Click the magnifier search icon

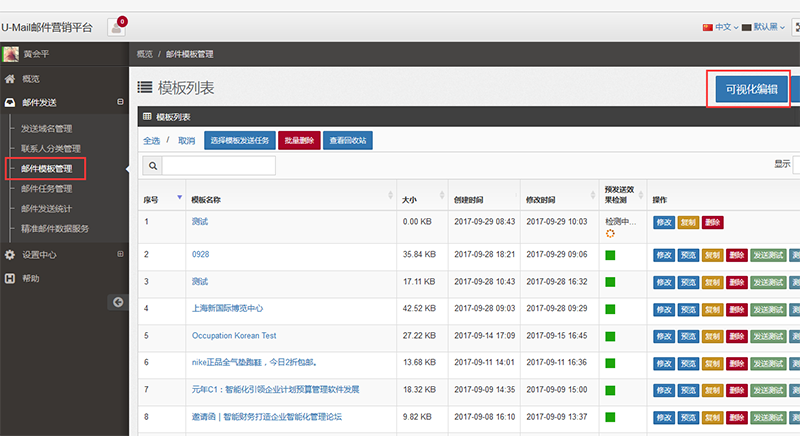153,166
